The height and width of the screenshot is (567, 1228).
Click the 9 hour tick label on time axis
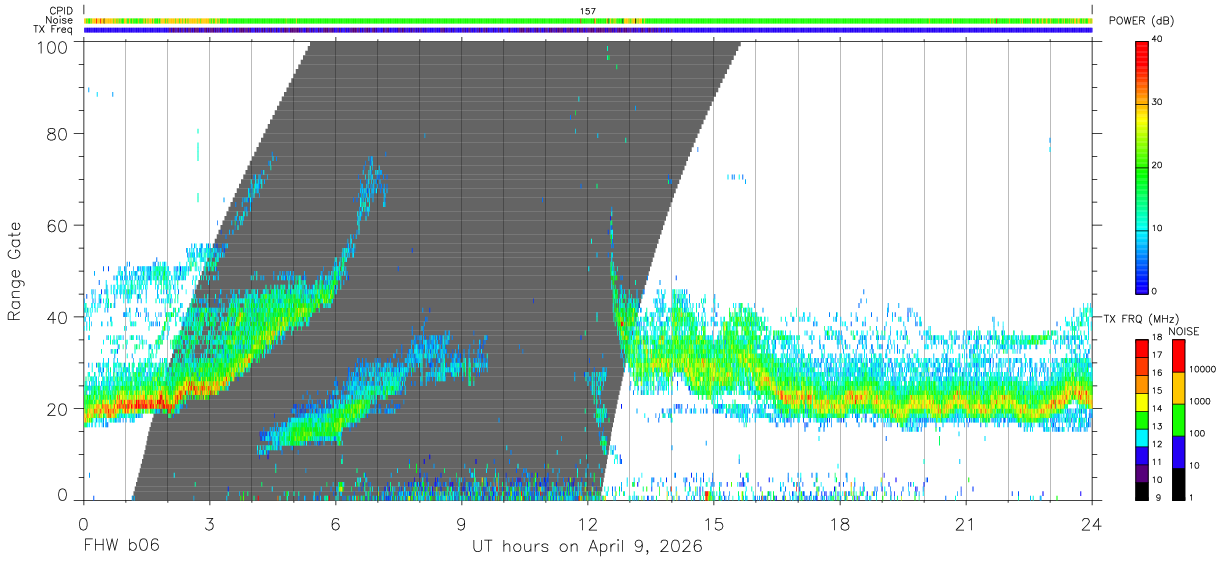pyautogui.click(x=461, y=524)
